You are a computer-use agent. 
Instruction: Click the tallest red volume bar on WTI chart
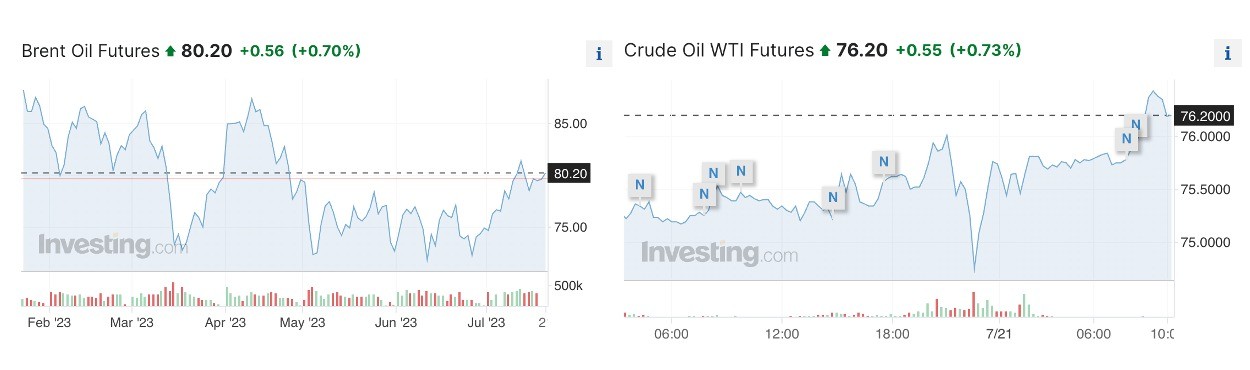pos(974,305)
